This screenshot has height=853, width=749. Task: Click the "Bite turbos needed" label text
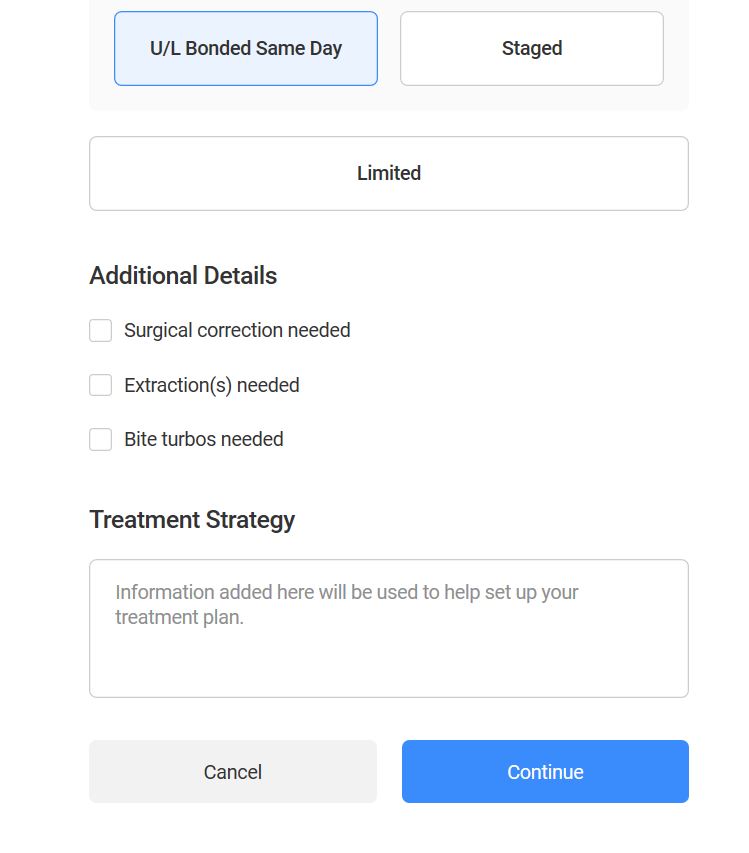point(203,439)
